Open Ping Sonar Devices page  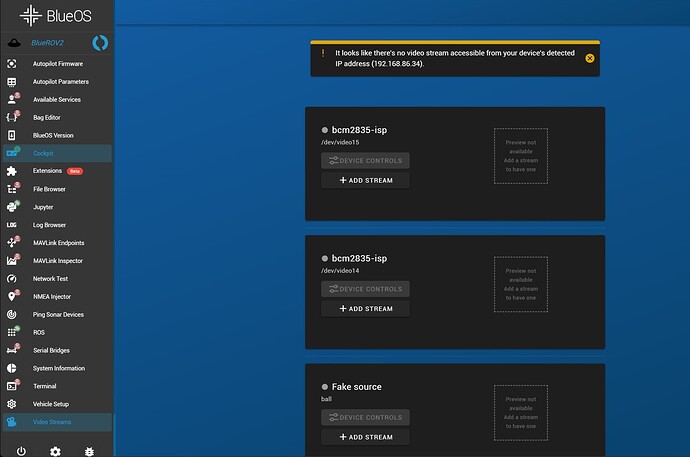pyautogui.click(x=58, y=314)
